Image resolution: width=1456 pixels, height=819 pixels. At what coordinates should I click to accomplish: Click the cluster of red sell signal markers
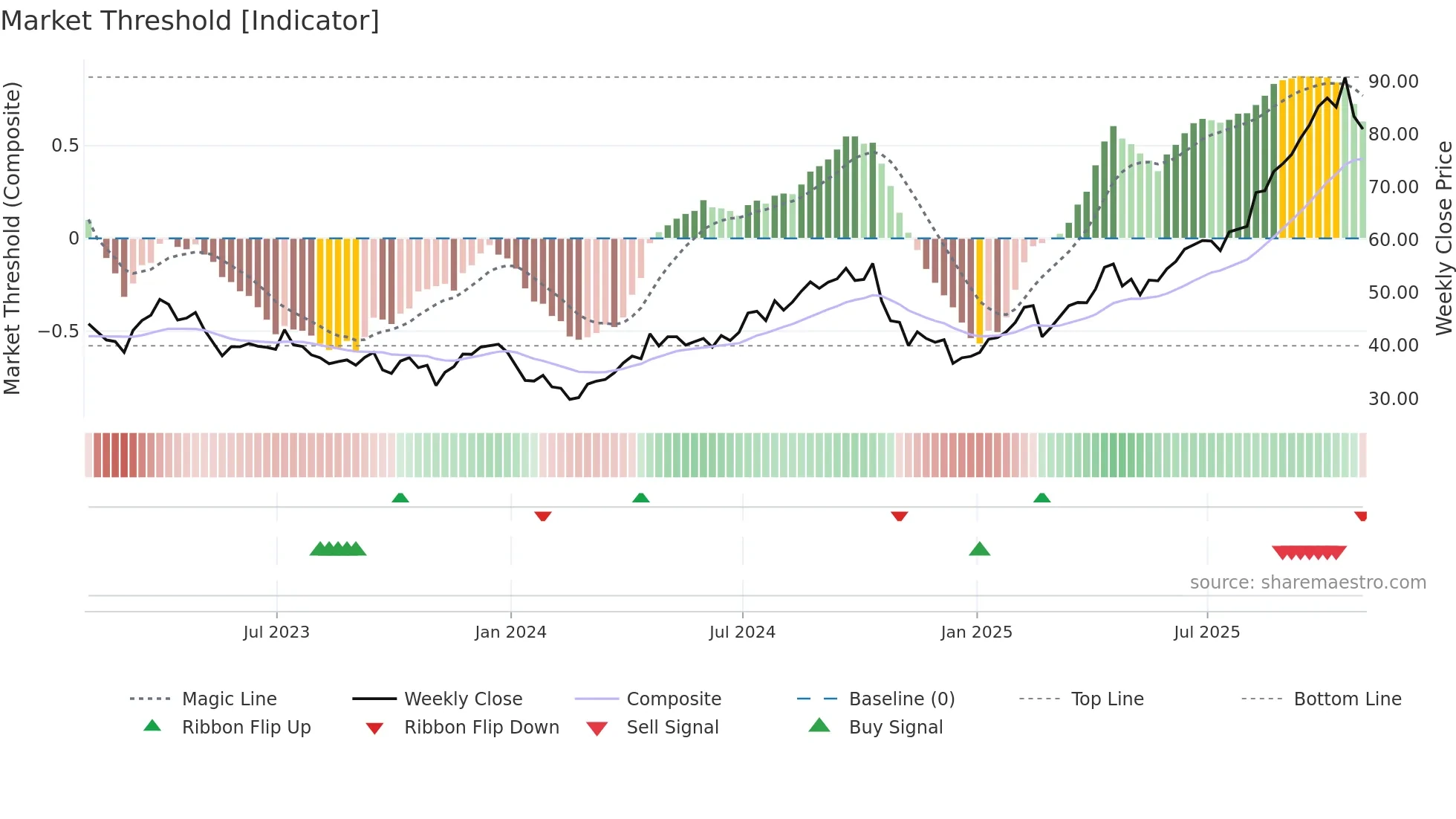coord(1309,552)
